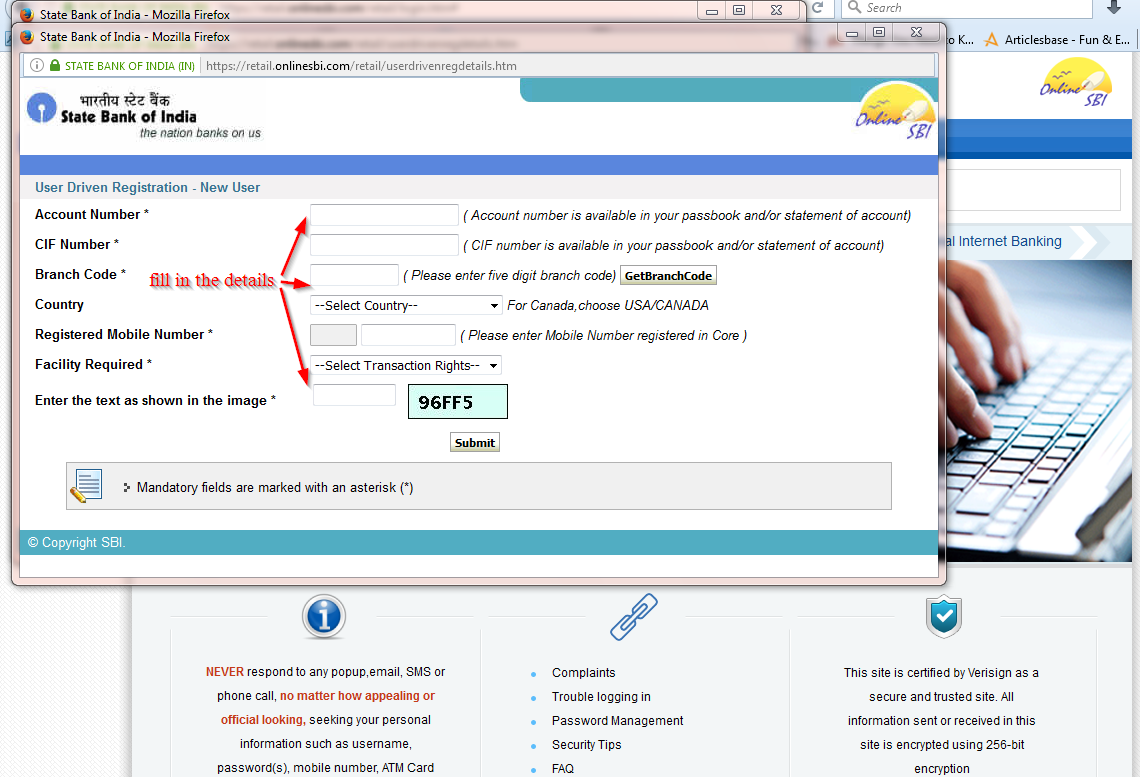Click the Firefox icon in front window title
The height and width of the screenshot is (777, 1140).
tap(27, 37)
